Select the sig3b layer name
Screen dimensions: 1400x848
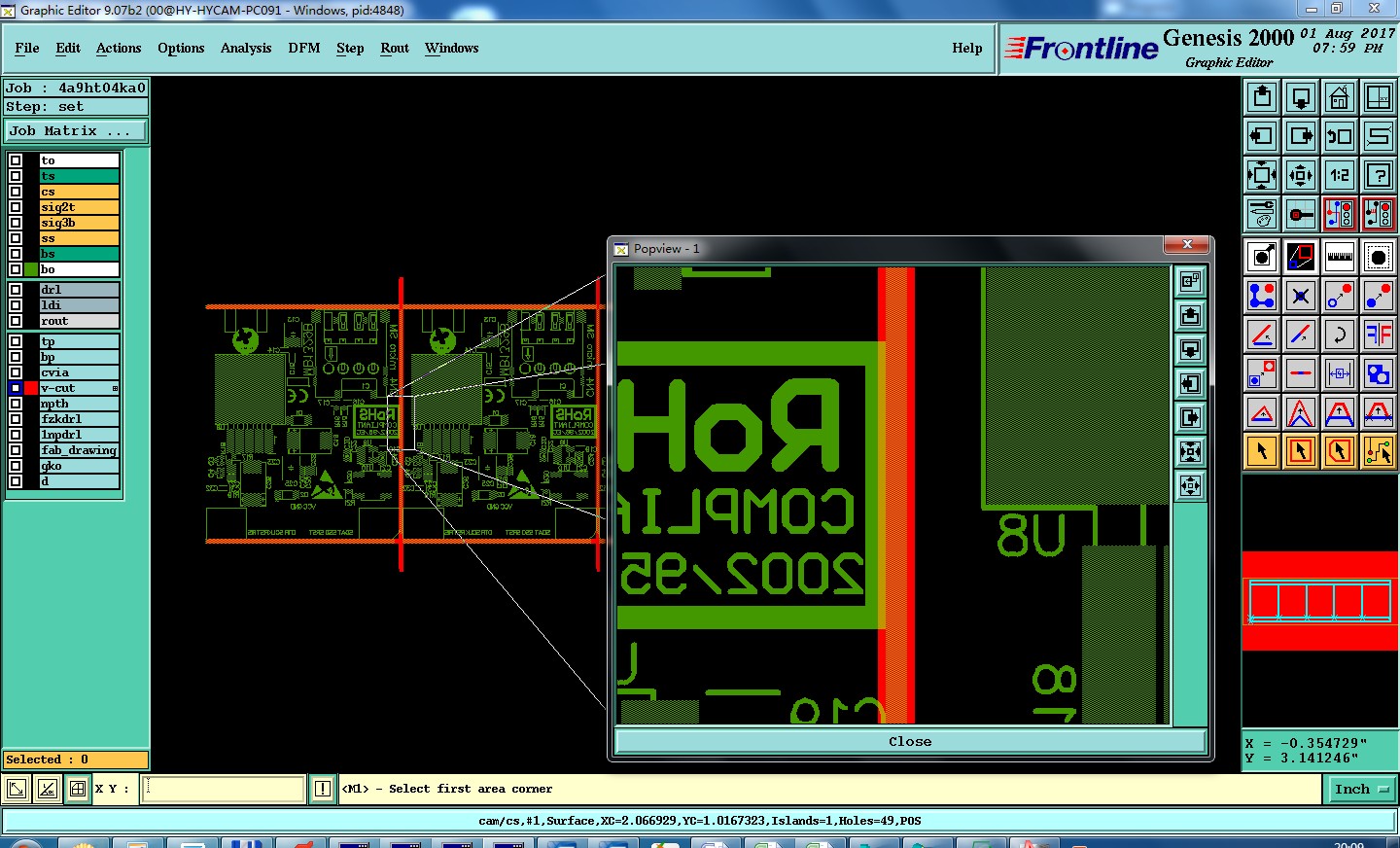80,223
